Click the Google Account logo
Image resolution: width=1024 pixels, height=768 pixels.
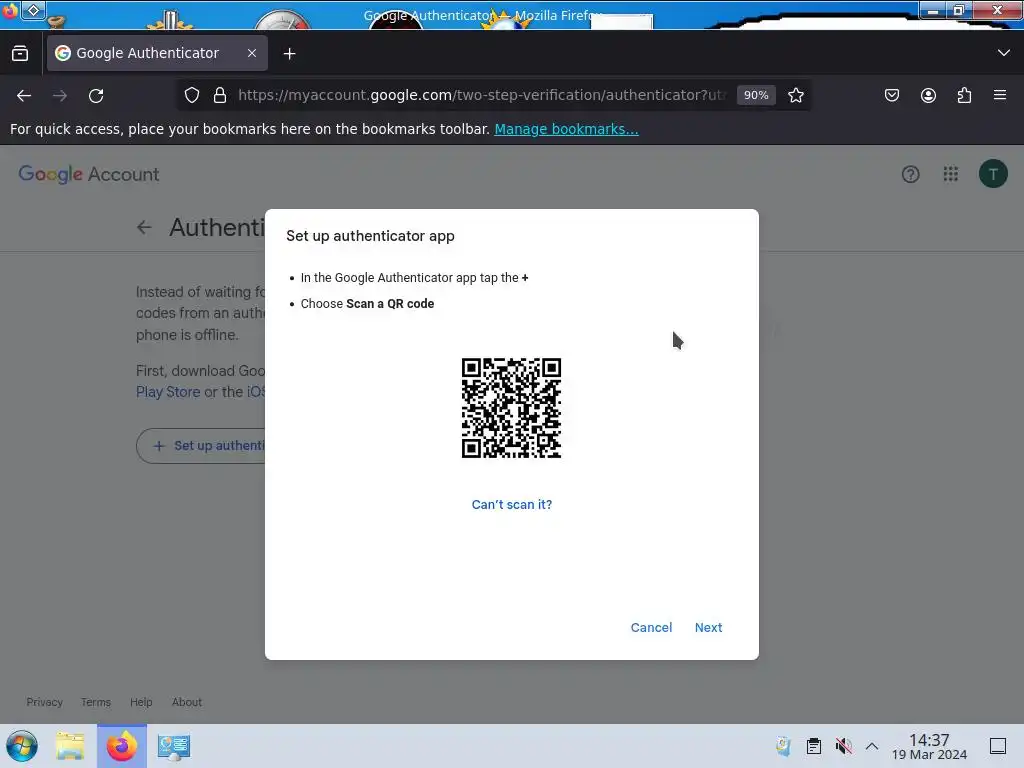[89, 174]
